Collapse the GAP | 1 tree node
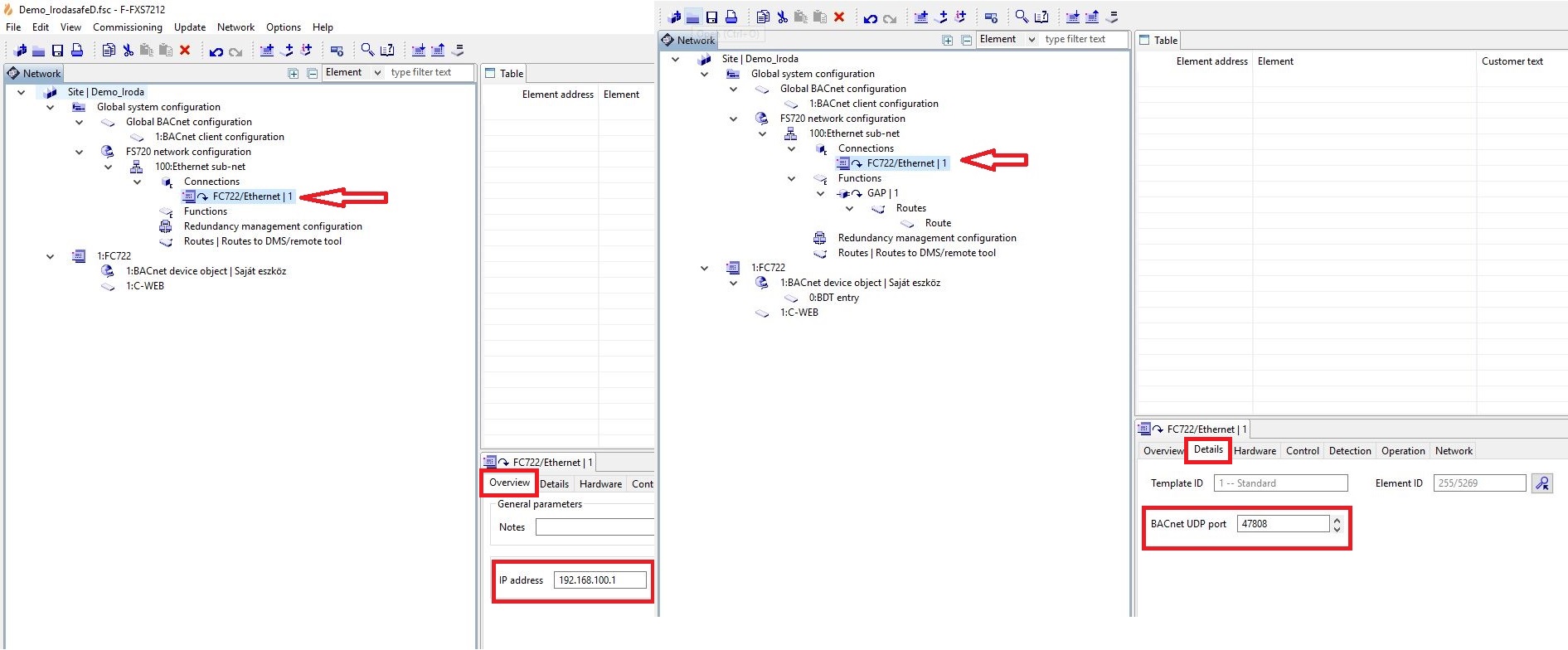Viewport: 1568px width, 650px height. (x=820, y=193)
